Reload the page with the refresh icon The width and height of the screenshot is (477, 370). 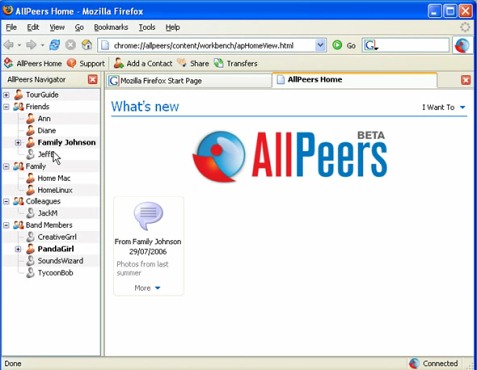point(55,45)
